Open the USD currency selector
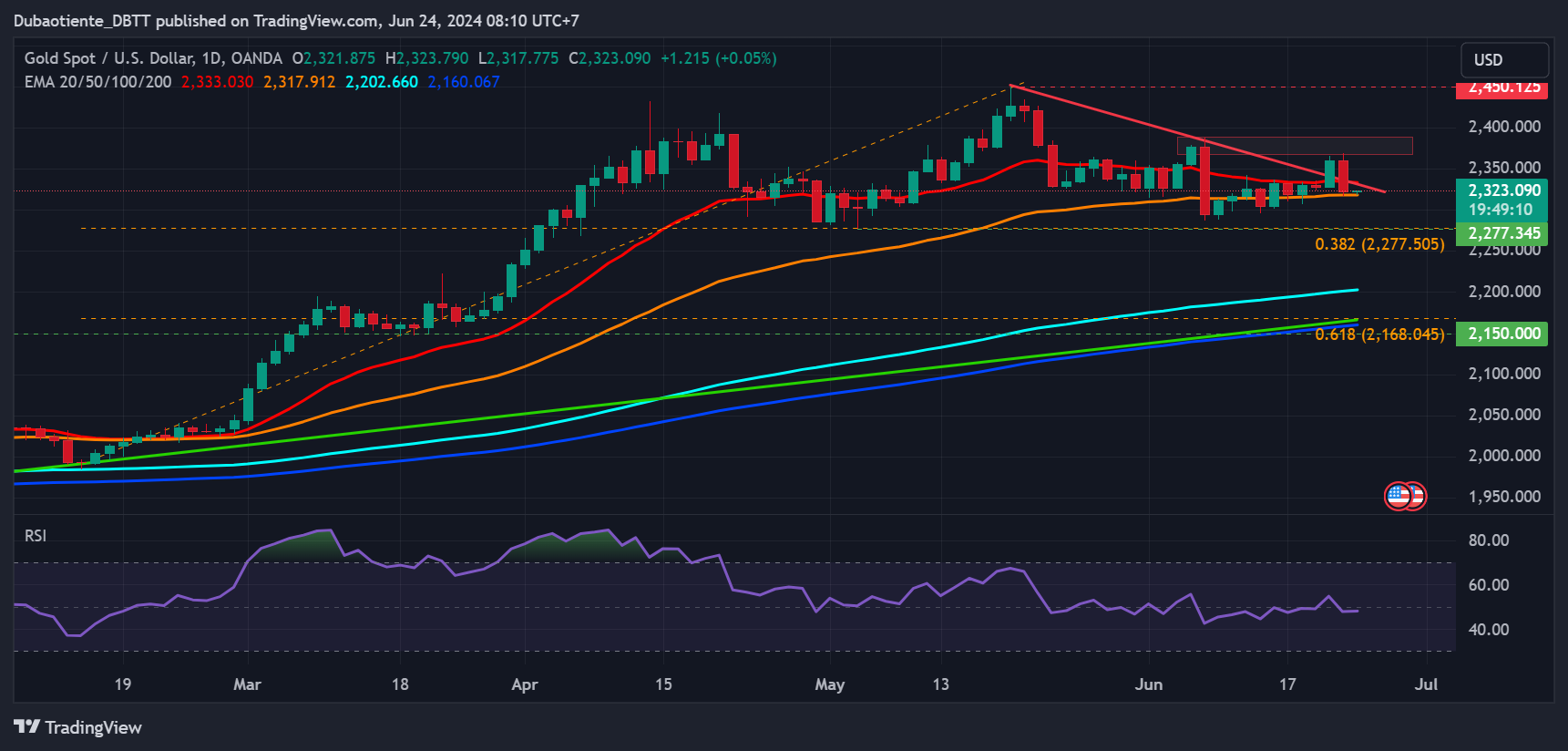1568x751 pixels. tap(1504, 60)
